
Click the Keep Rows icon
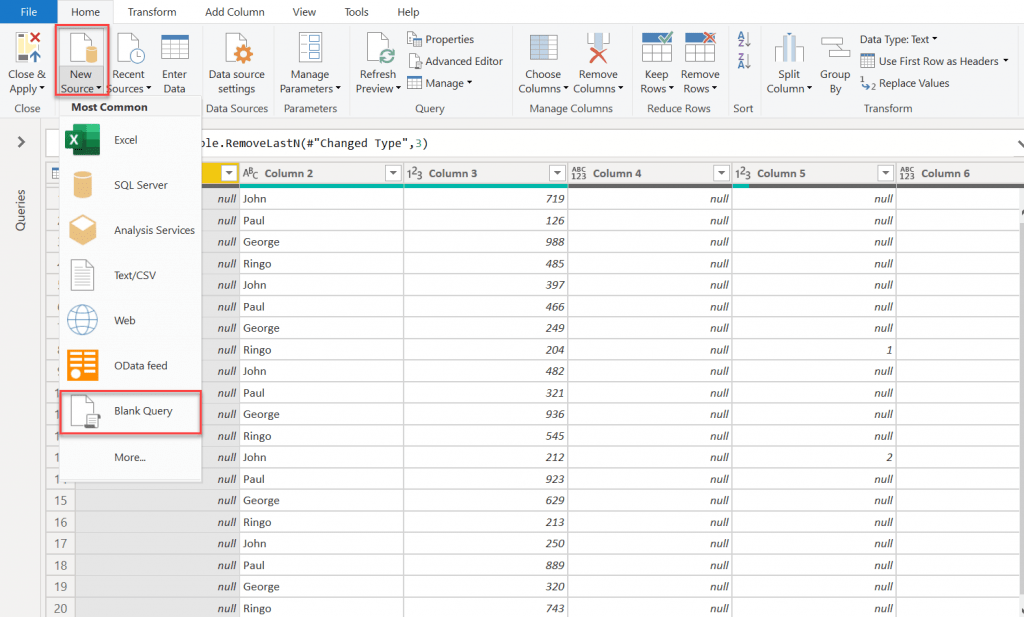pyautogui.click(x=656, y=47)
